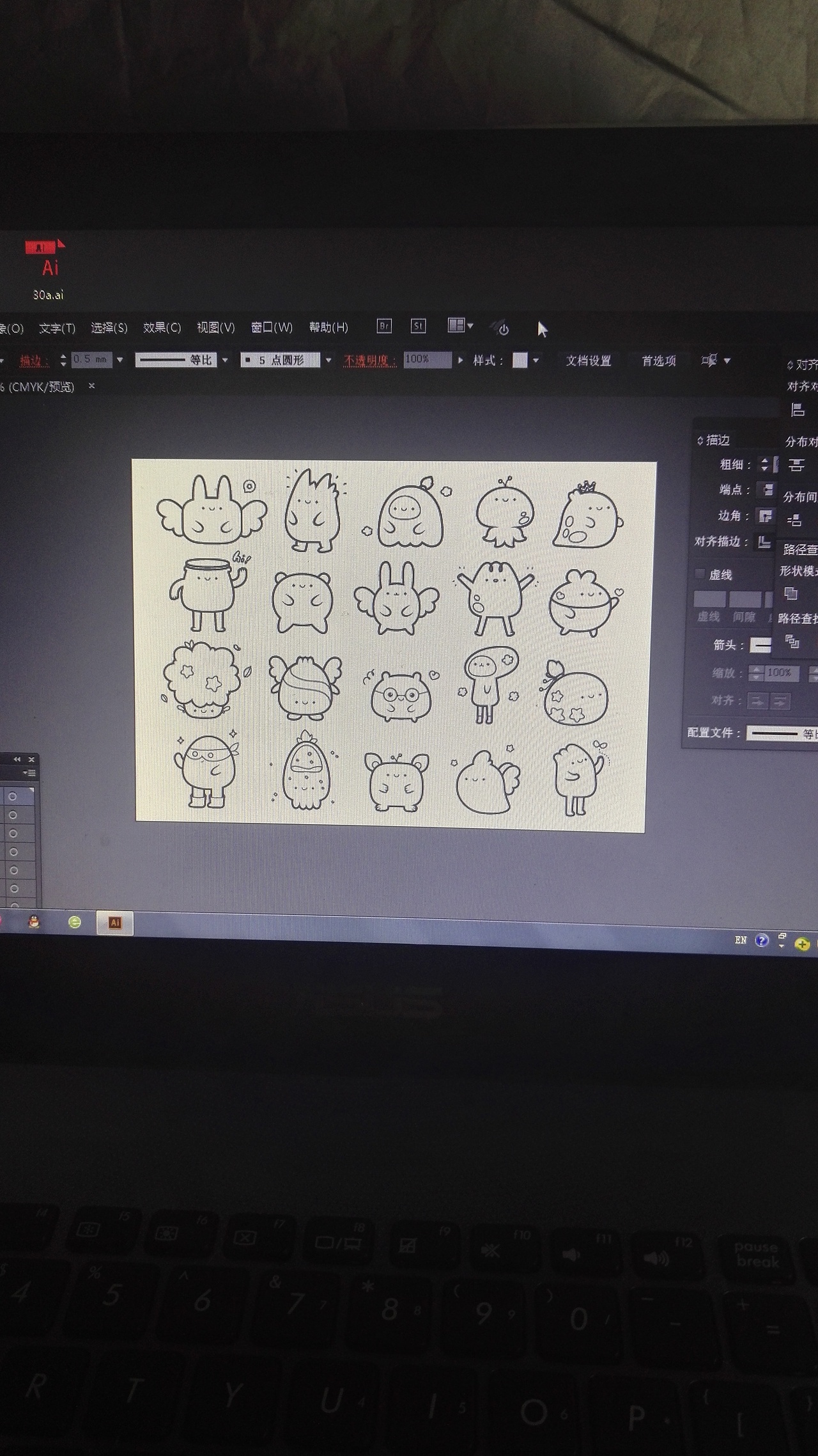Click the 样式 style swatch

[520, 360]
